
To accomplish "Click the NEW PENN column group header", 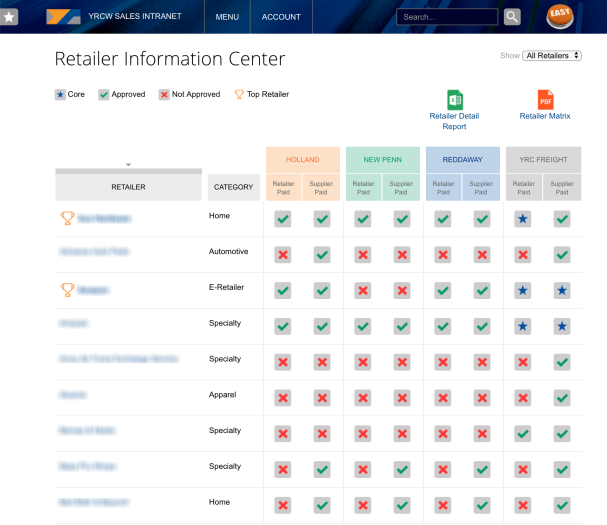I will (383, 160).
